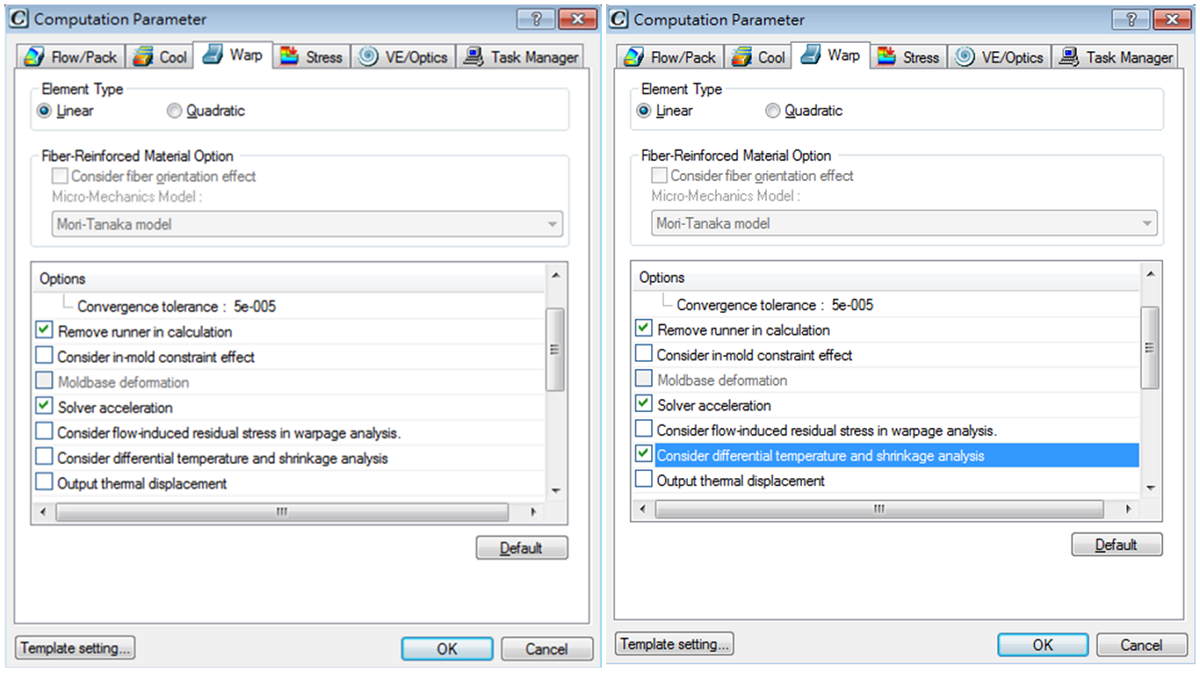Viewport: 1200px width, 673px height.
Task: Open Task Manager tab in left window
Action: [521, 57]
